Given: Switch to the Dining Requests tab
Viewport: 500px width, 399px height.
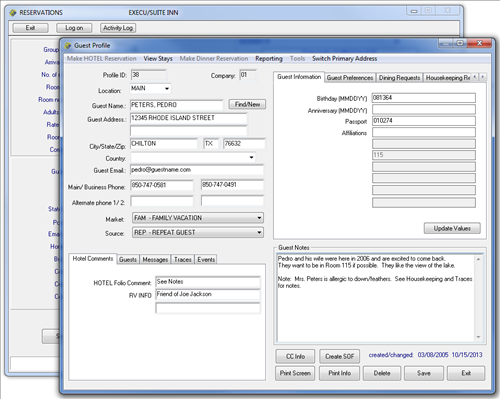Looking at the screenshot, I should click(399, 78).
